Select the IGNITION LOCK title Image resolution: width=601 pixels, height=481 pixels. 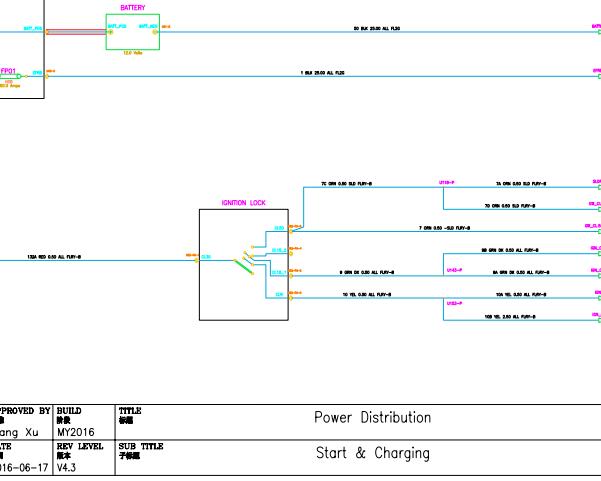click(243, 203)
